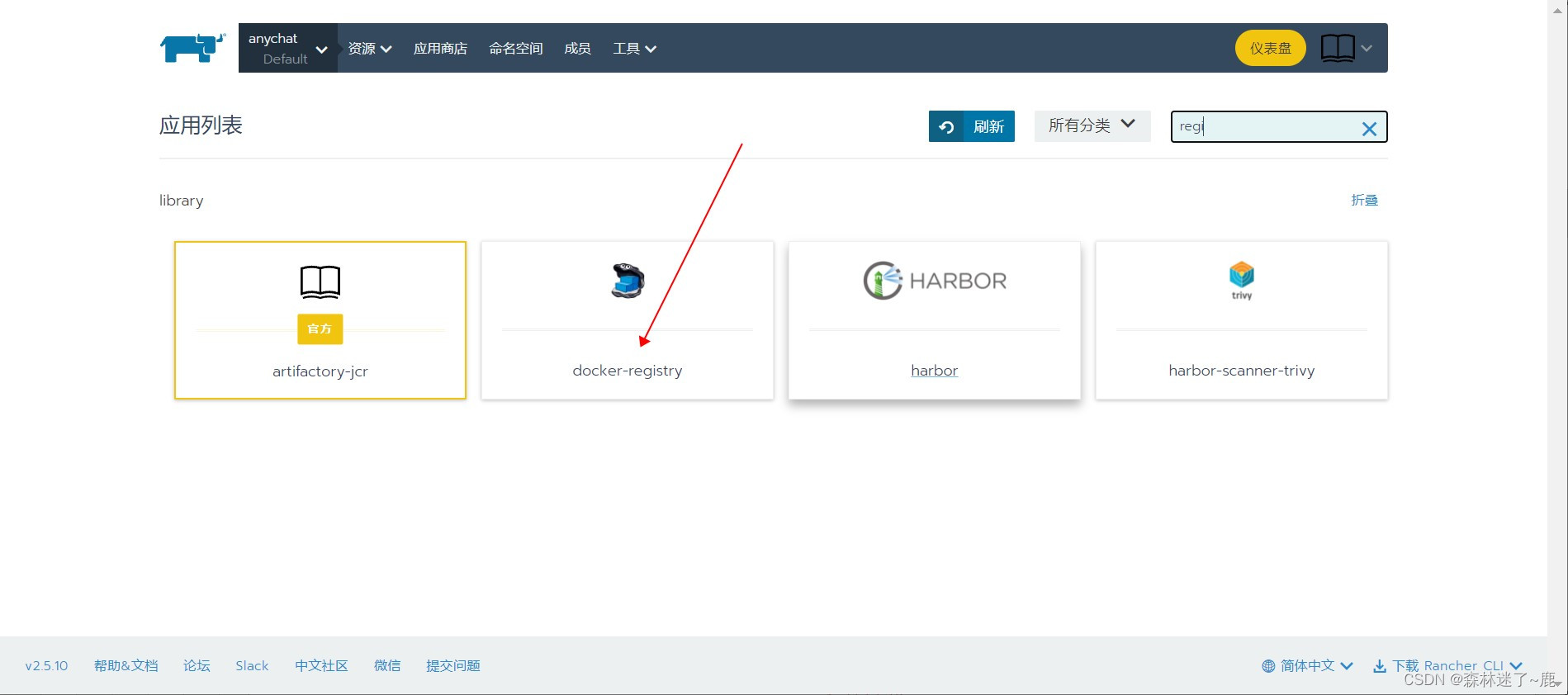1568x695 pixels.
Task: Open the Slack footer link
Action: click(252, 665)
